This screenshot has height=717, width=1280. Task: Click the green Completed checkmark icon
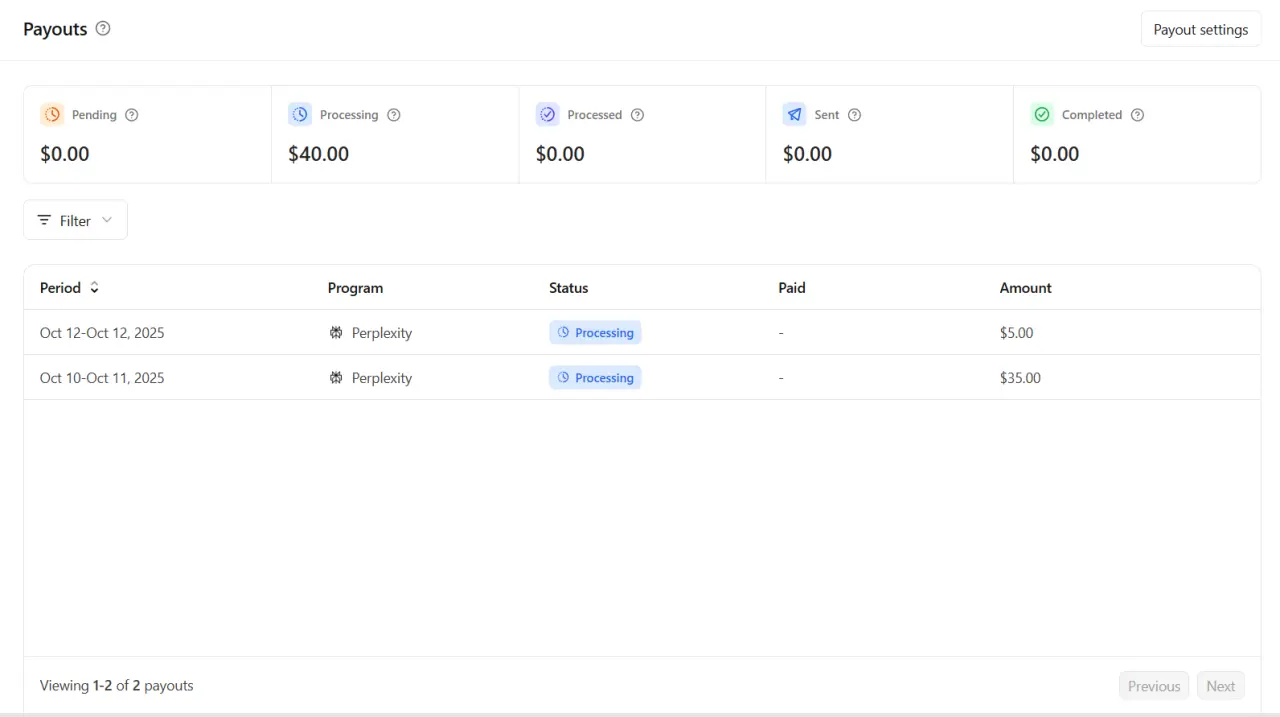1042,115
